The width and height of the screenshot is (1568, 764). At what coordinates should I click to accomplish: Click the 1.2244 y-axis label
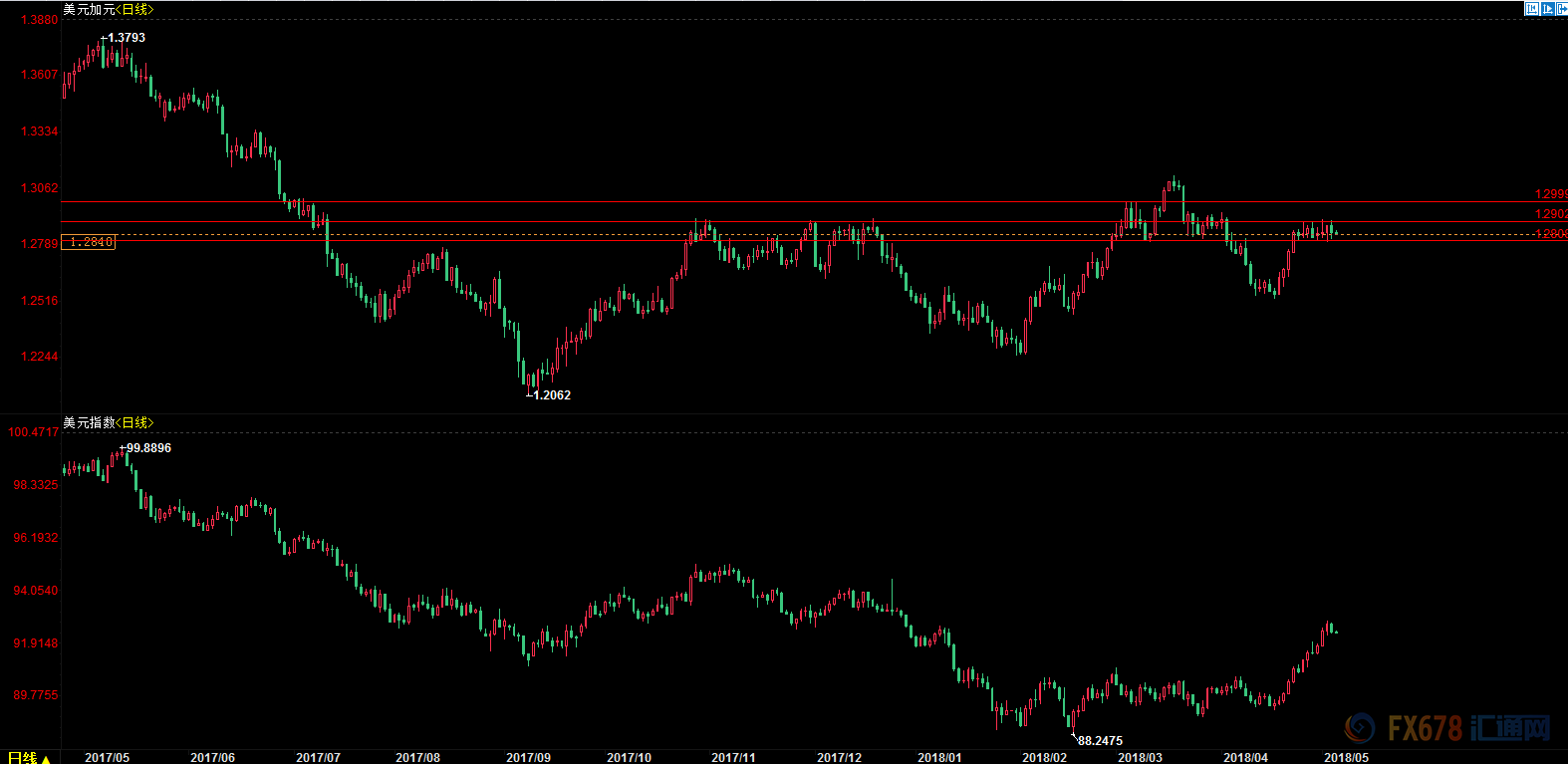click(40, 357)
